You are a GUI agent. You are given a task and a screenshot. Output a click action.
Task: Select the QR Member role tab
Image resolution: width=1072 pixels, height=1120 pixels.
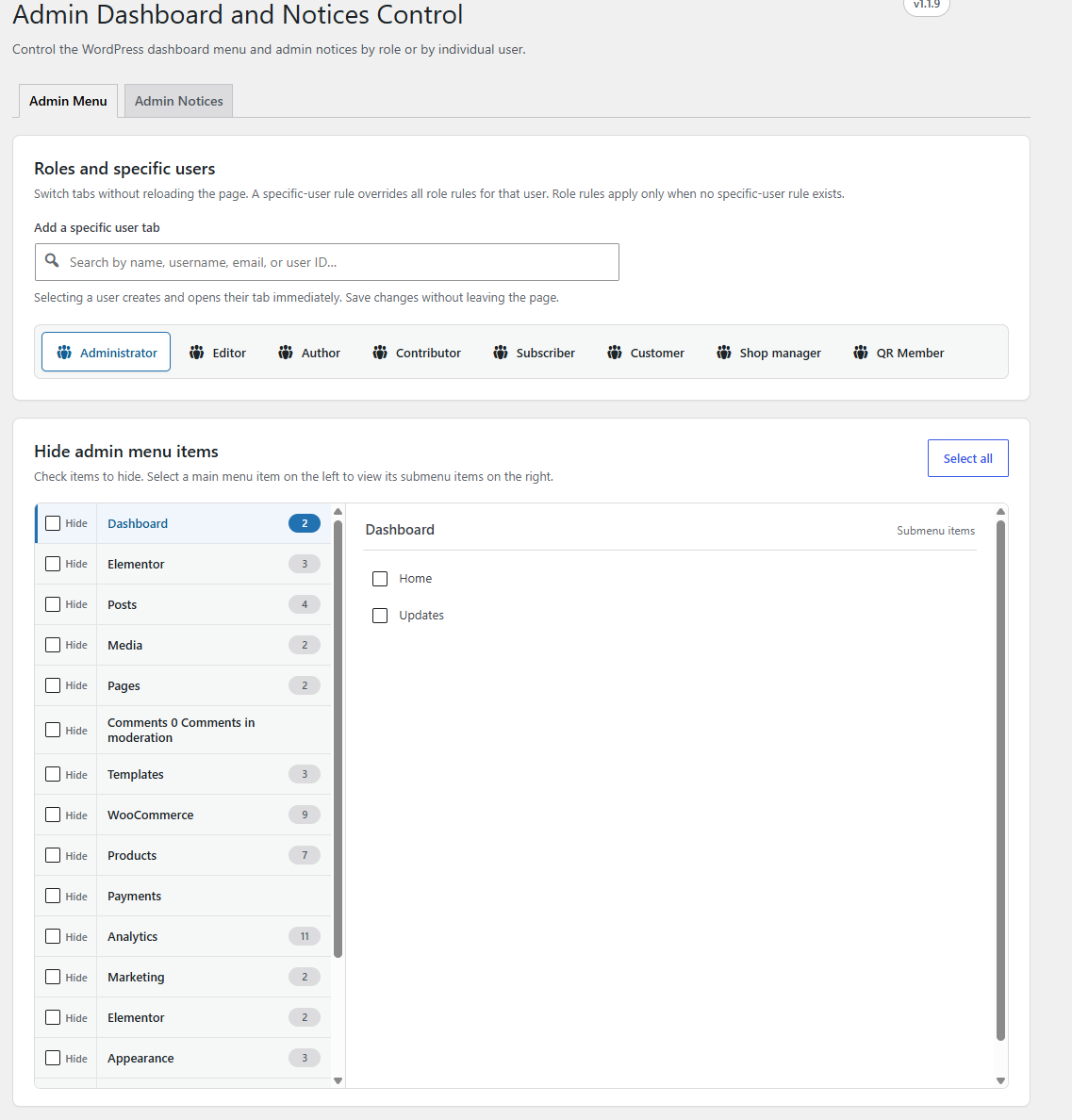[899, 353]
